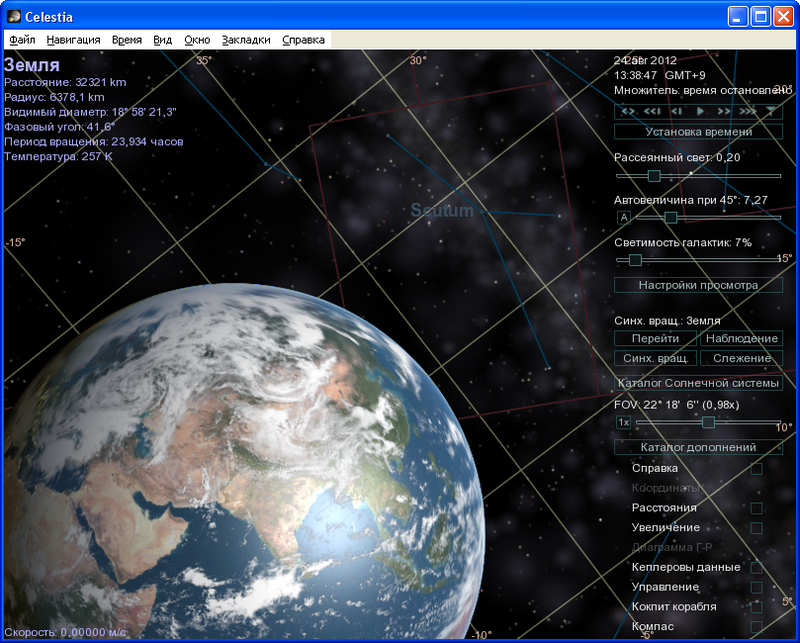Open Каталог дополнений
Viewport: 800px width, 643px height.
click(x=698, y=448)
